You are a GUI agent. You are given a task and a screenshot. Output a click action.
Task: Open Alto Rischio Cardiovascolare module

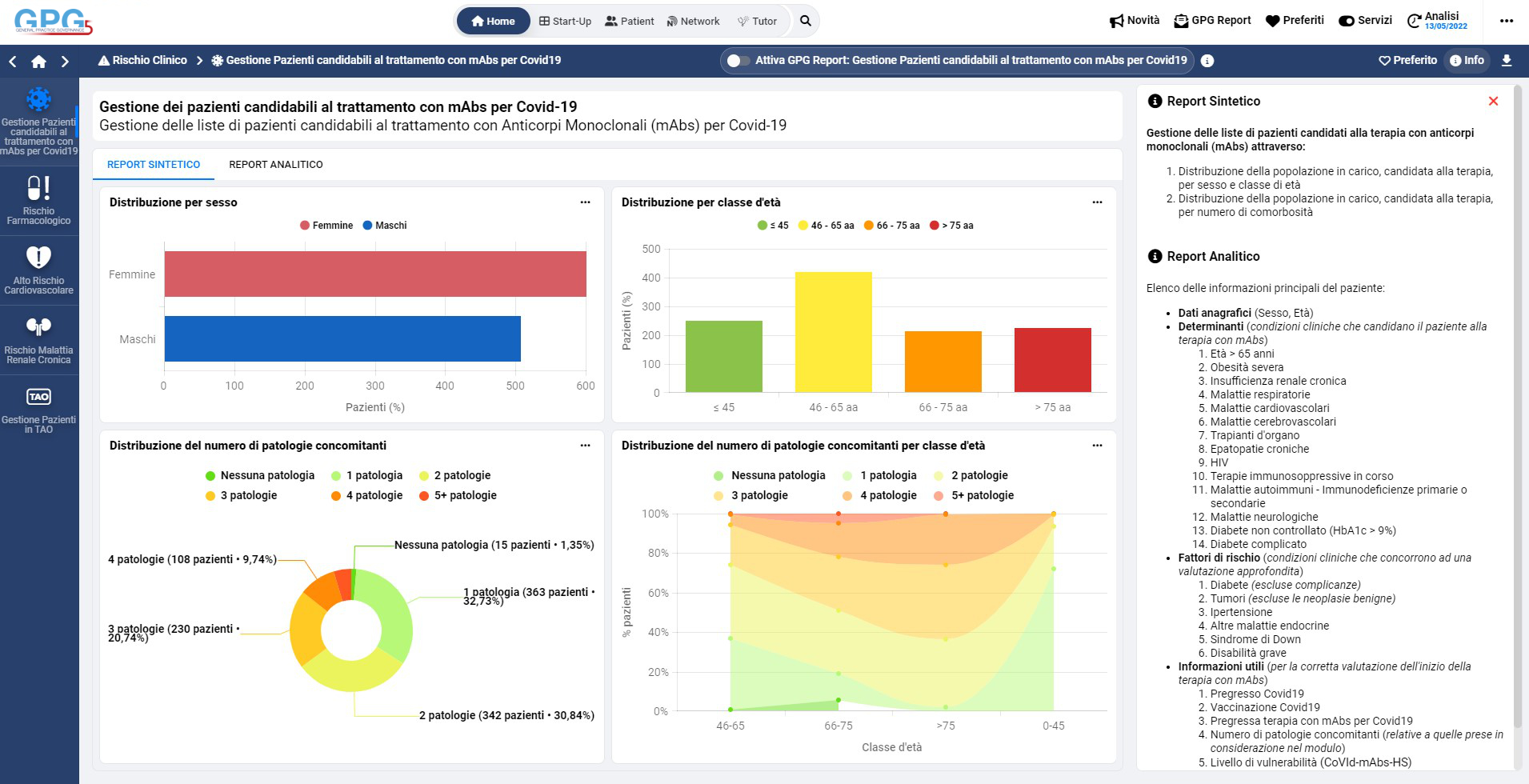point(38,270)
